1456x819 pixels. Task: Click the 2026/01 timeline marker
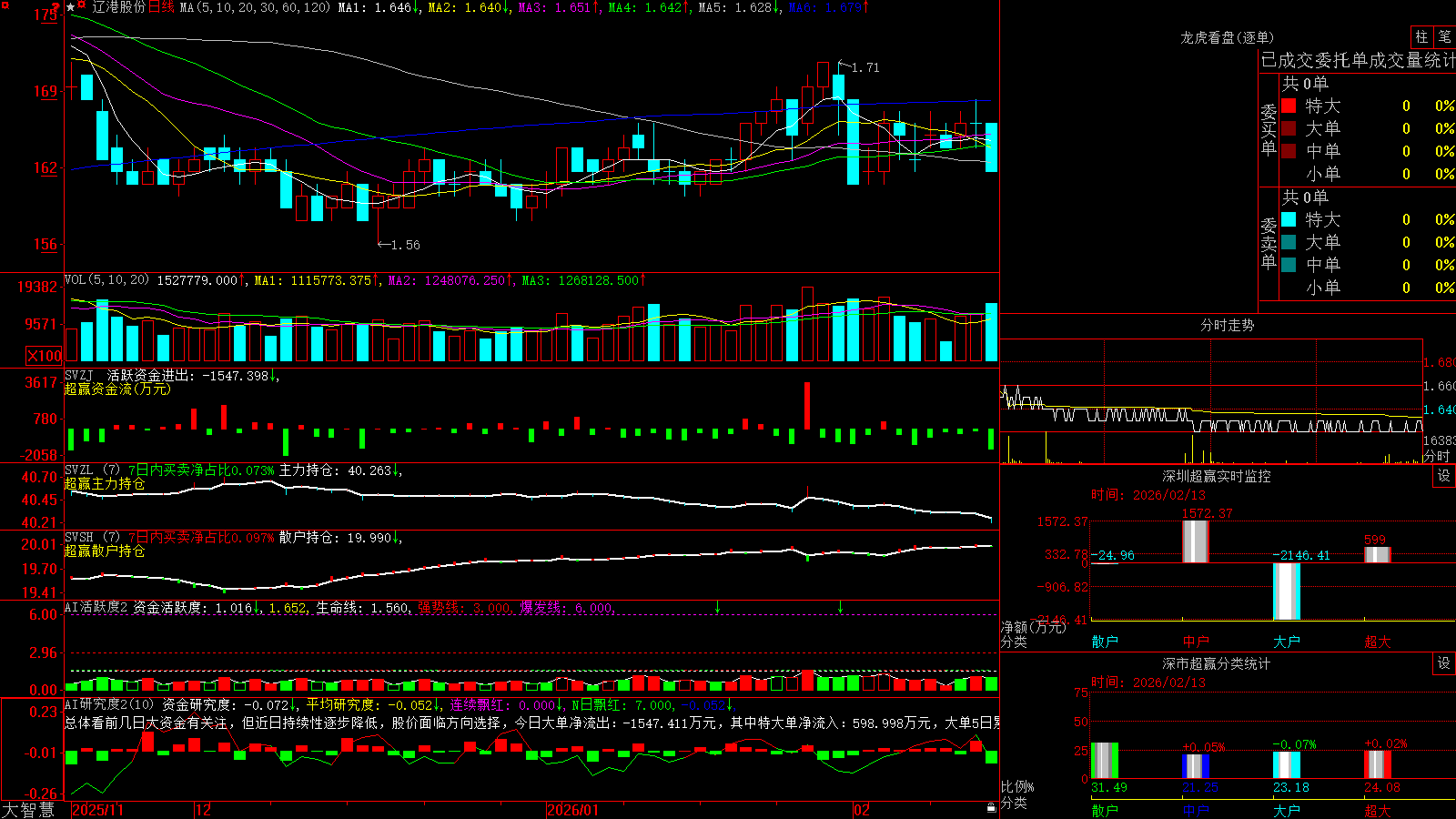pos(572,810)
